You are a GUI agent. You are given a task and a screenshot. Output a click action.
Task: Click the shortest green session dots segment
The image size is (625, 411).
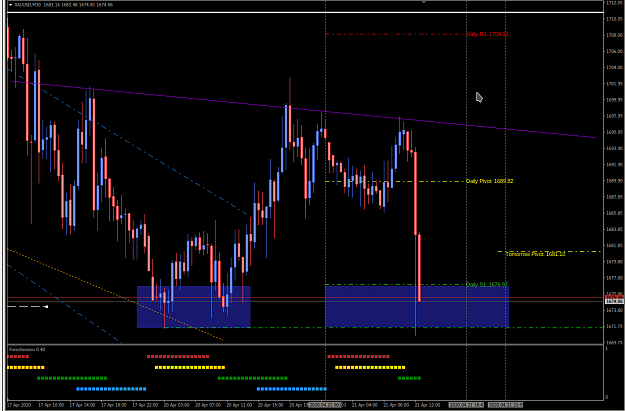pos(409,378)
